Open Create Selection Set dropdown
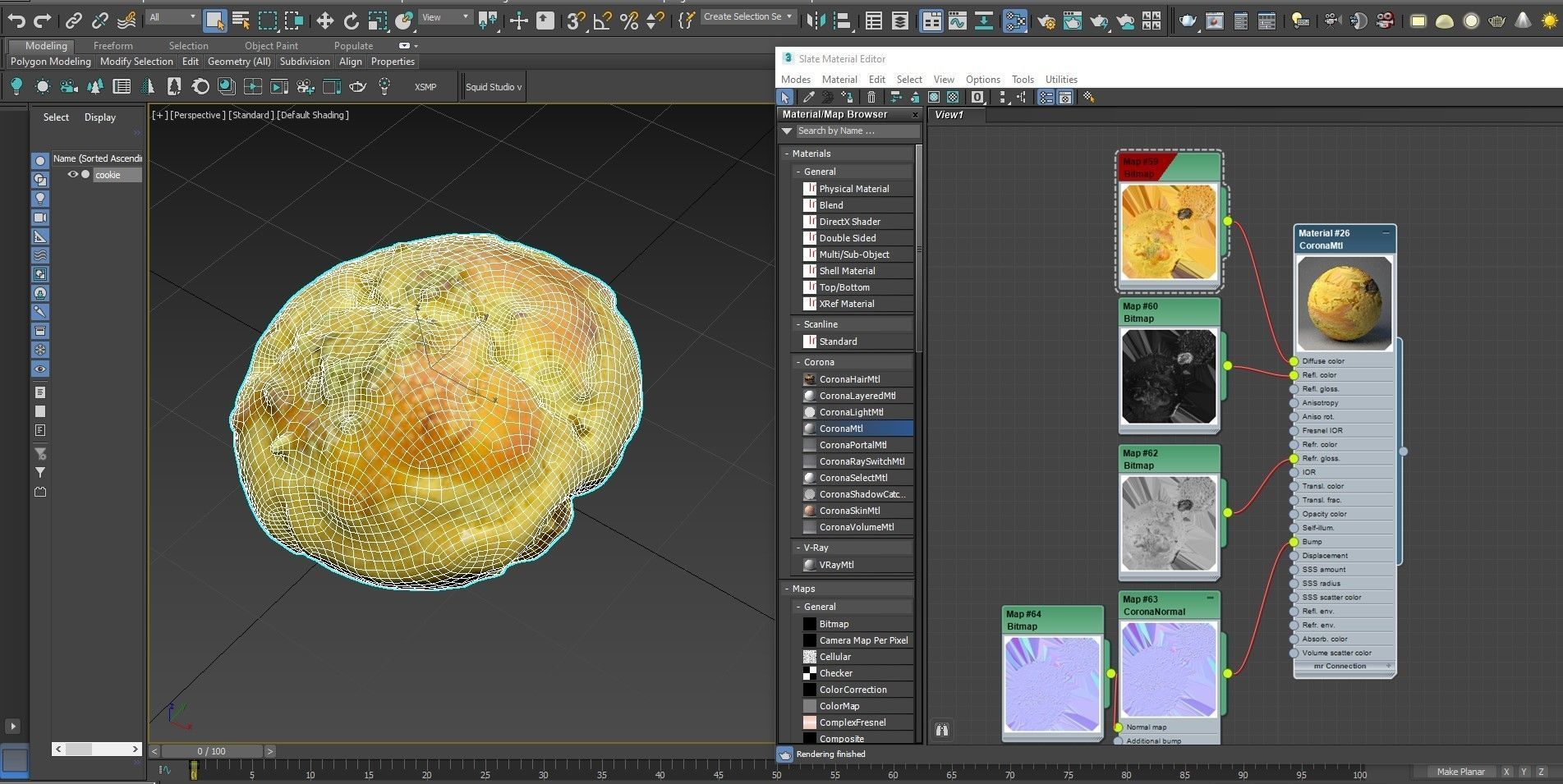1563x784 pixels. click(x=748, y=16)
